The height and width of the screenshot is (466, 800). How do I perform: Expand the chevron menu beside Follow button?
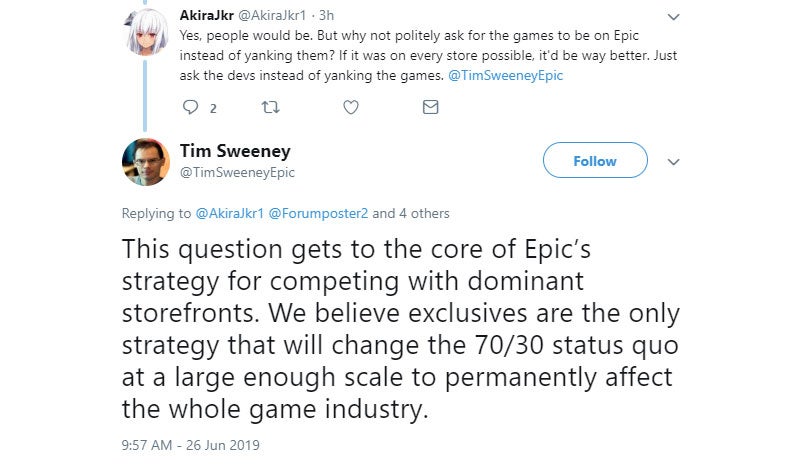point(674,161)
